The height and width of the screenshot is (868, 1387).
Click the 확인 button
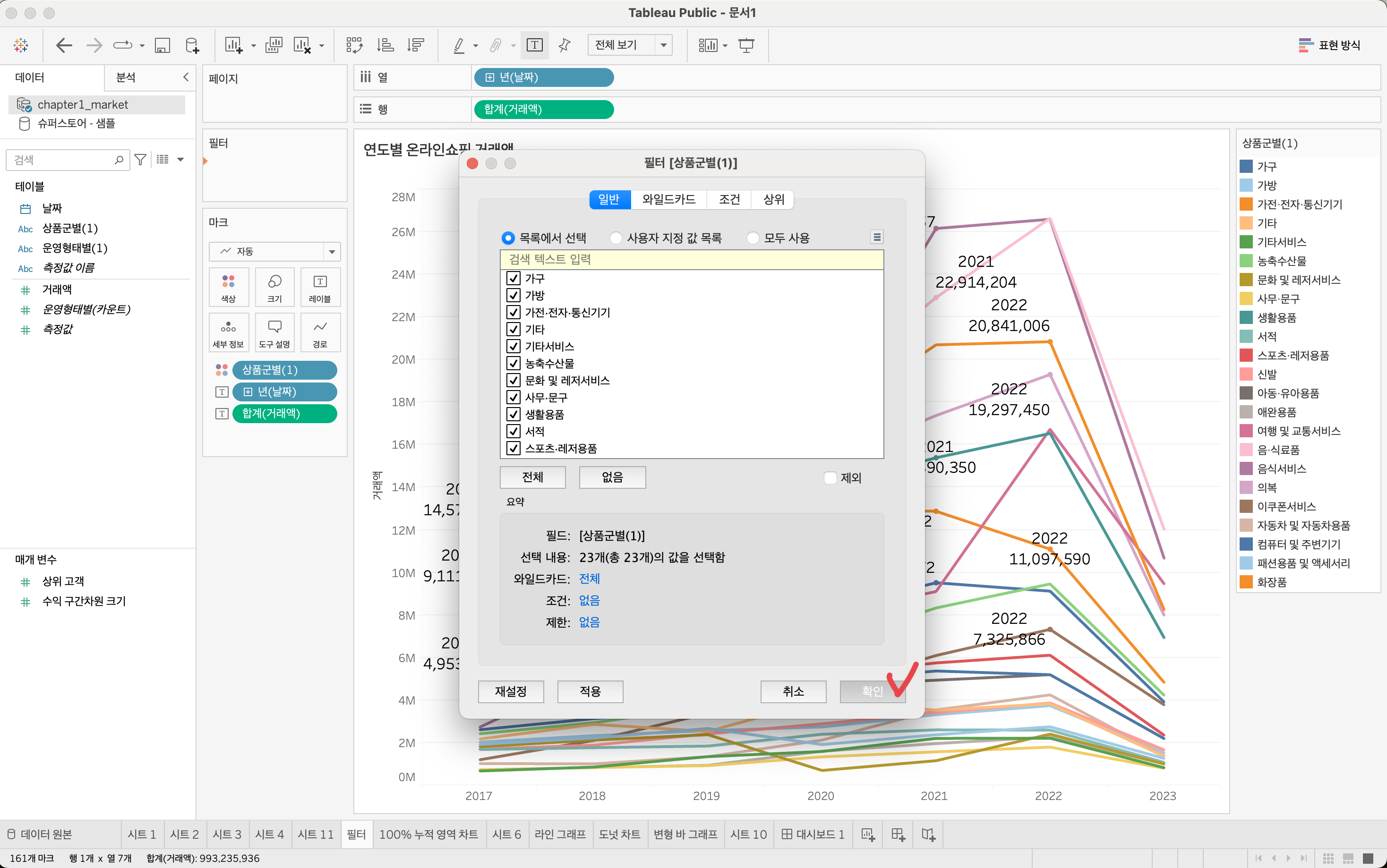click(872, 691)
